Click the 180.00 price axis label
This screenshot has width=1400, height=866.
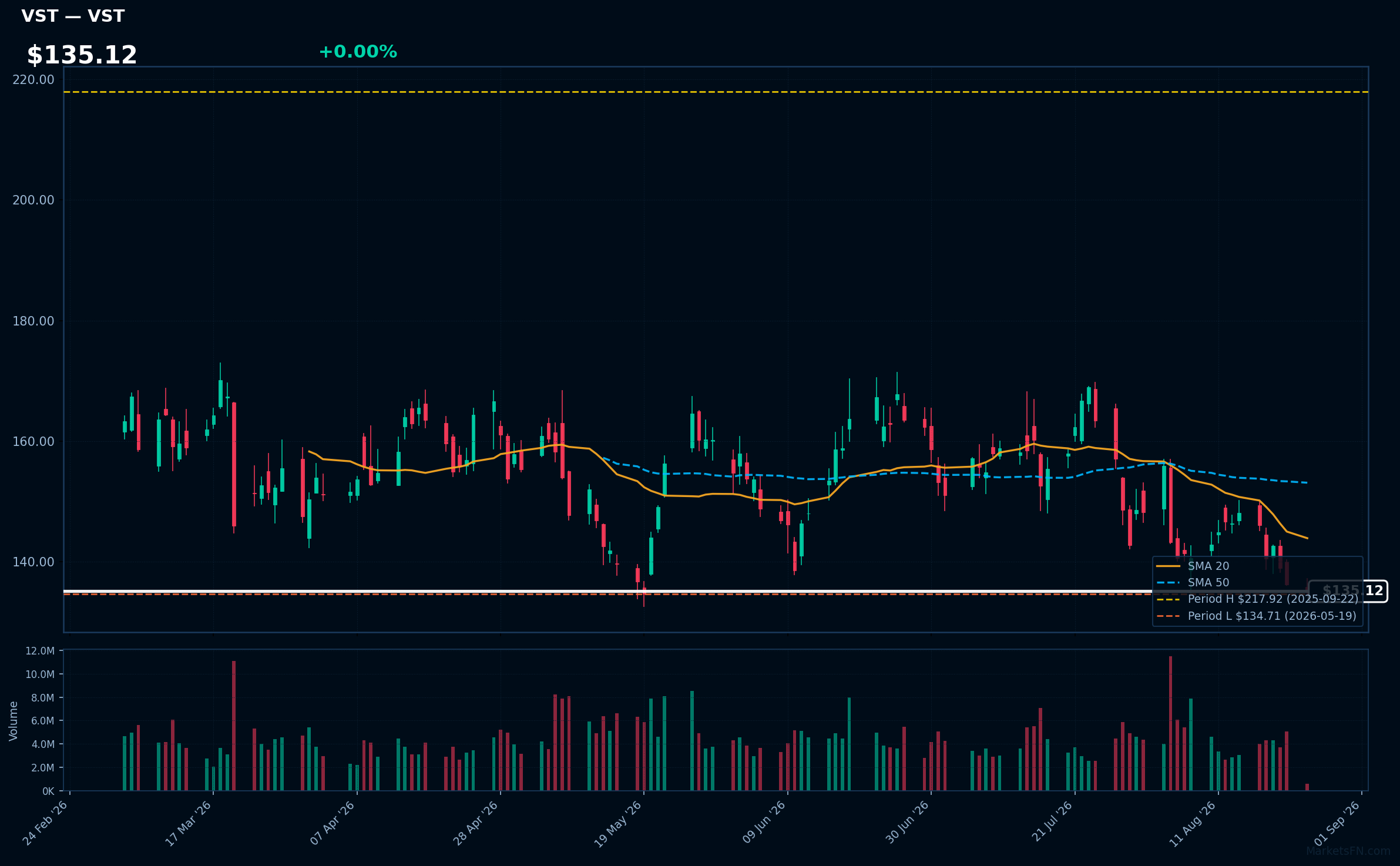[x=33, y=321]
